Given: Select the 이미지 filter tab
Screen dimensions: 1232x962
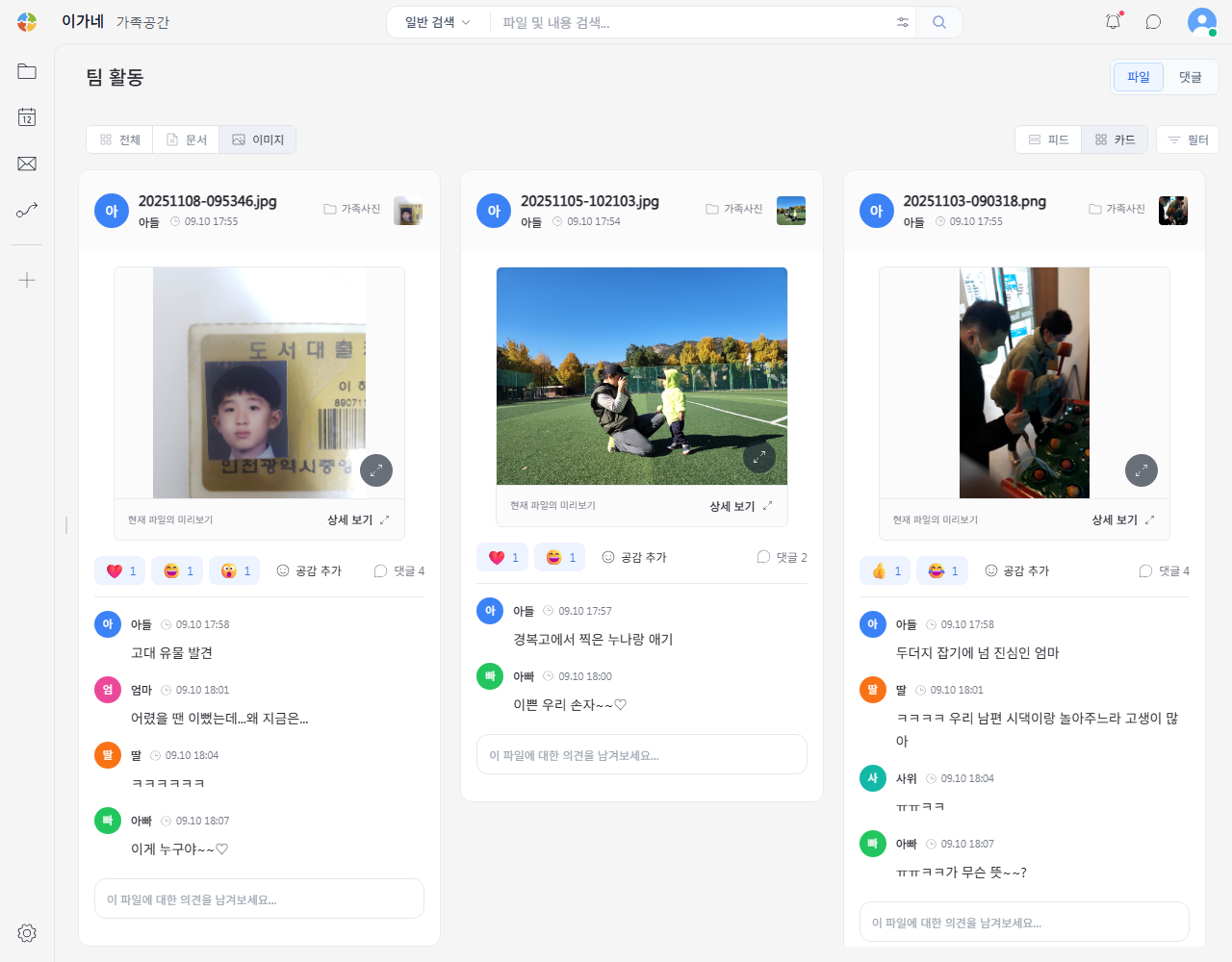Looking at the screenshot, I should (x=258, y=139).
